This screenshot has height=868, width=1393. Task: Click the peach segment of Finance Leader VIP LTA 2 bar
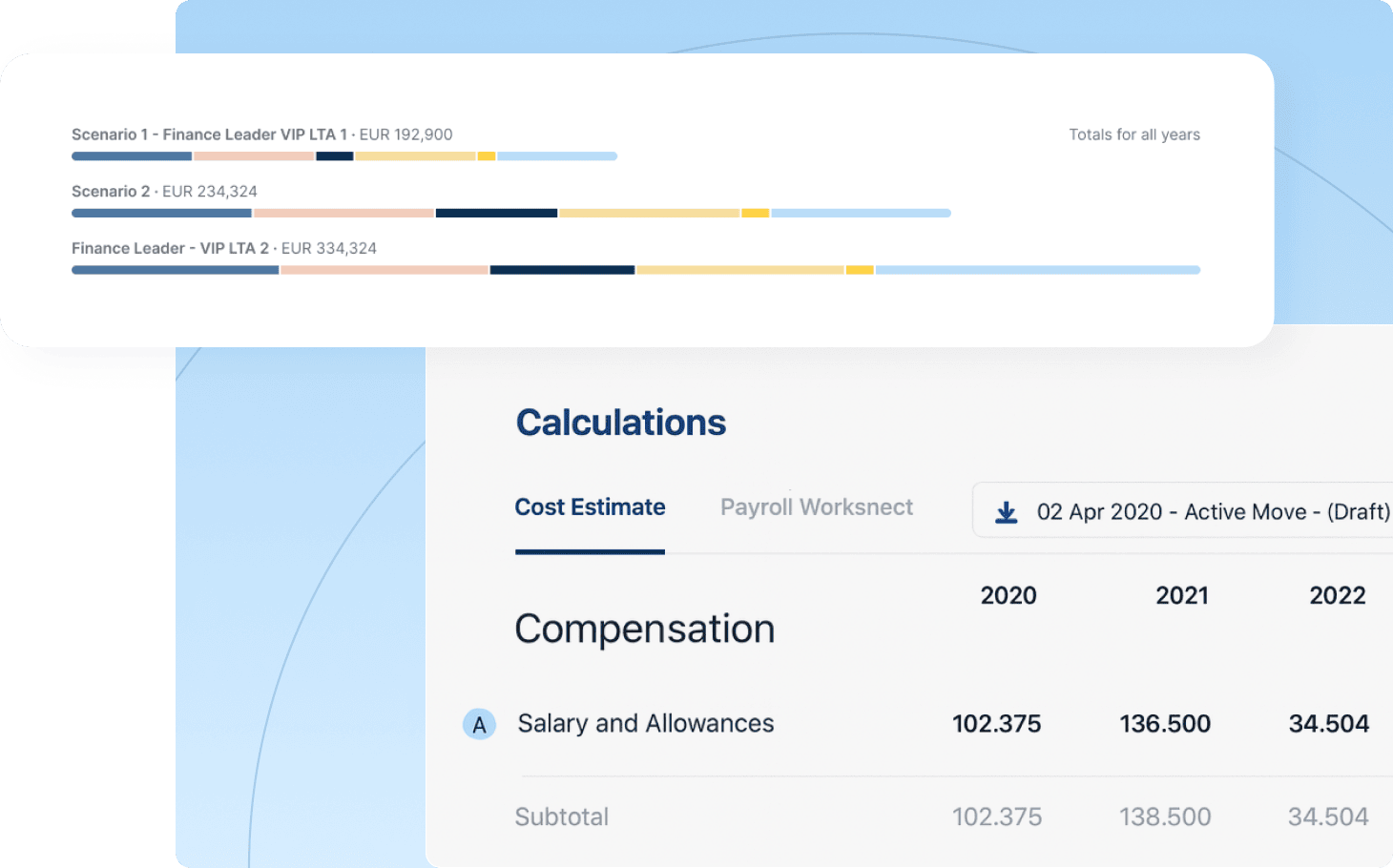[x=384, y=271]
